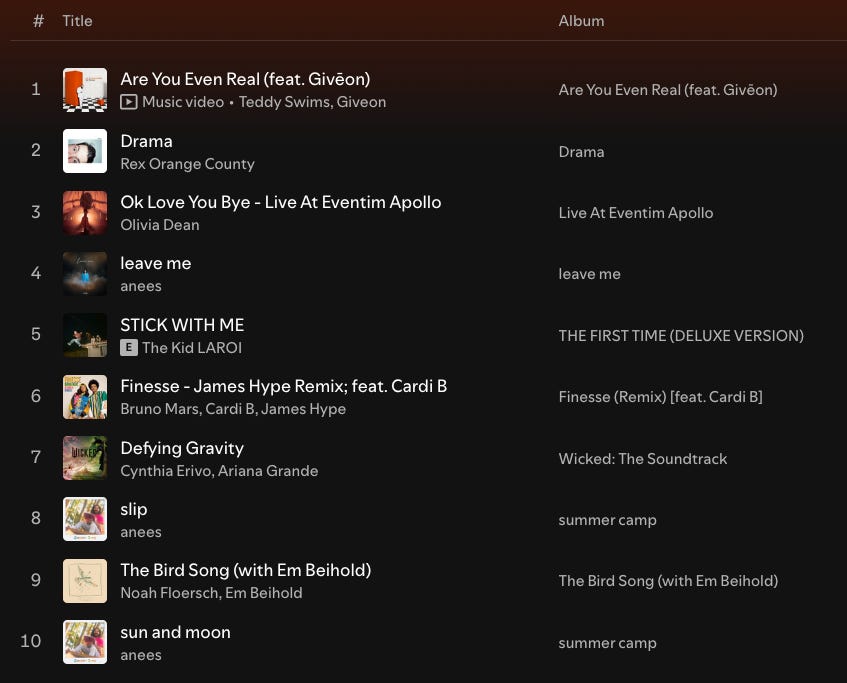Click the music video icon under Are You Even Real

pyautogui.click(x=129, y=102)
